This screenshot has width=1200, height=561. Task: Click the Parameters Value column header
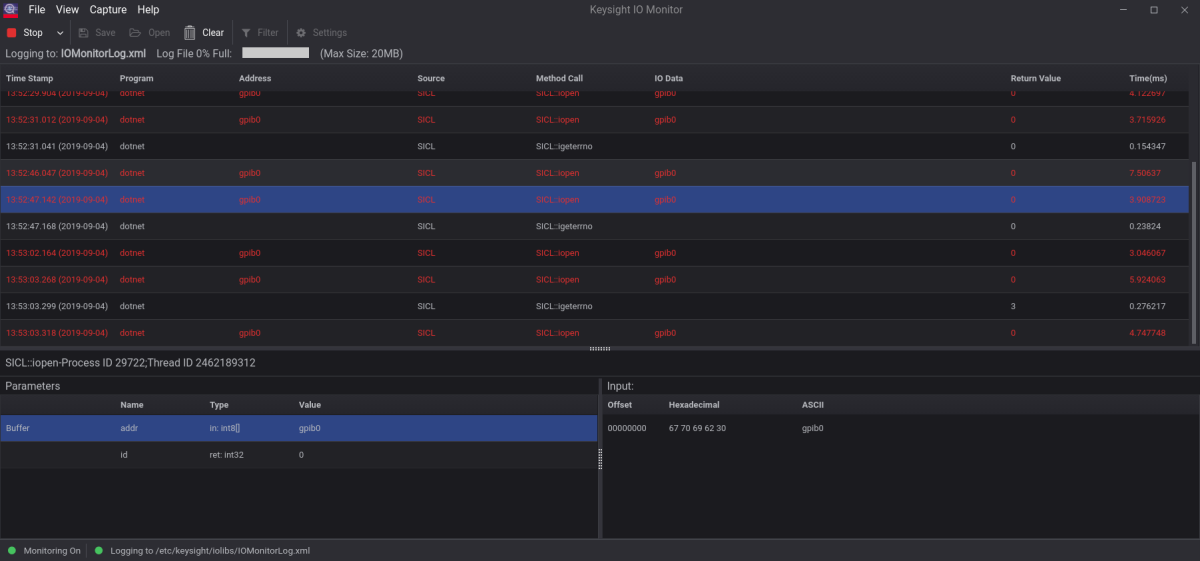click(310, 405)
